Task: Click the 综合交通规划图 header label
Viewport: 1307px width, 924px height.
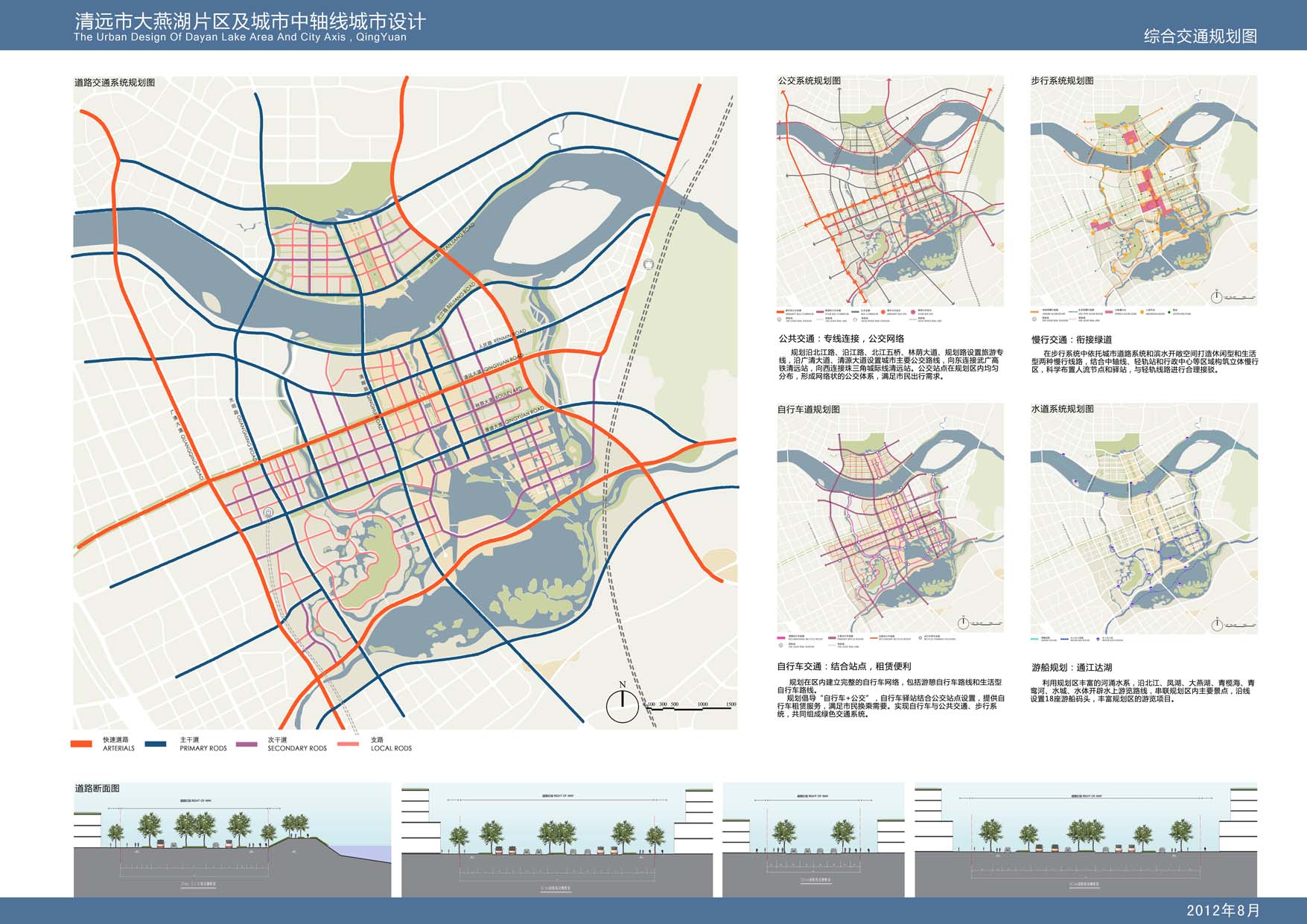Action: coord(1201,36)
